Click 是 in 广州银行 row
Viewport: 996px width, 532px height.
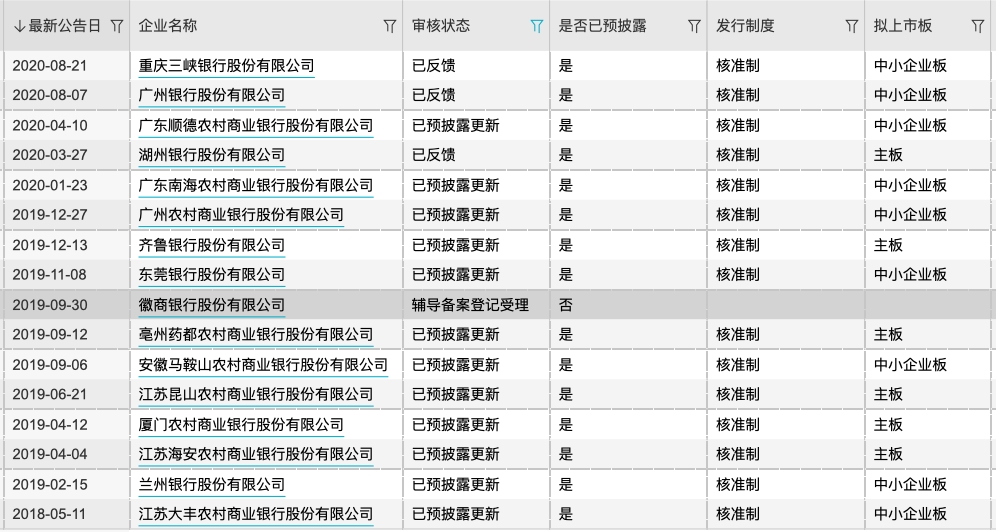coord(565,95)
